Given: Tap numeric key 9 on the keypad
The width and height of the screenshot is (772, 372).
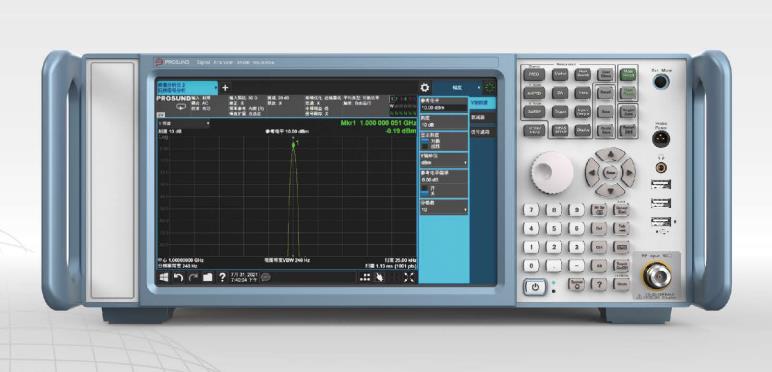Looking at the screenshot, I should coord(577,210).
